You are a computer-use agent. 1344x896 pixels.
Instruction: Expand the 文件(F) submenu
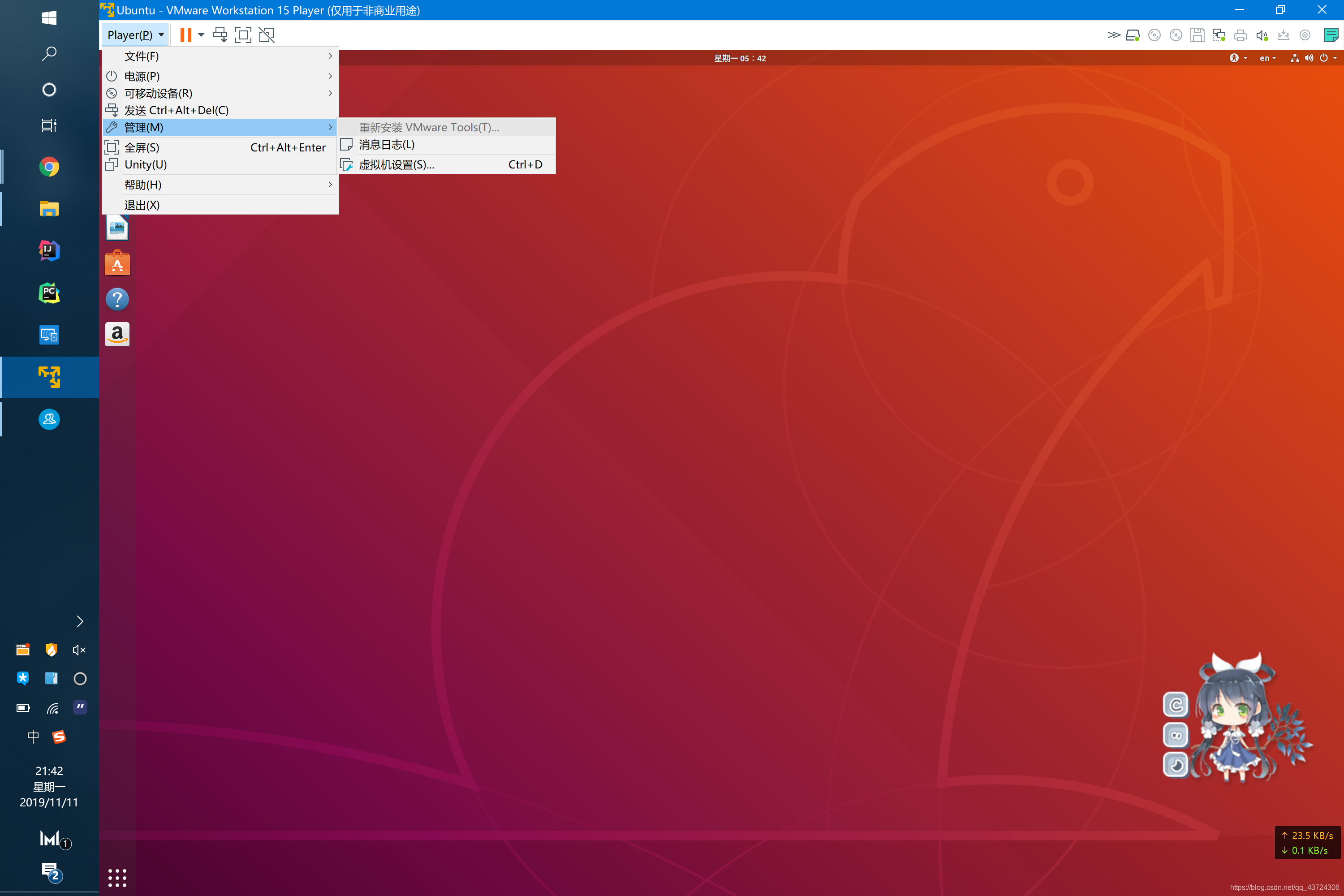coord(220,56)
